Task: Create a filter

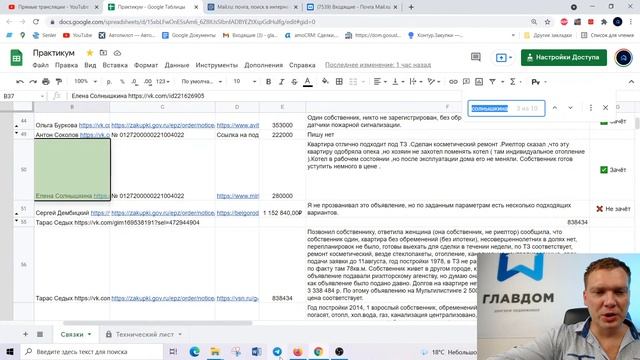Action: coord(493,82)
